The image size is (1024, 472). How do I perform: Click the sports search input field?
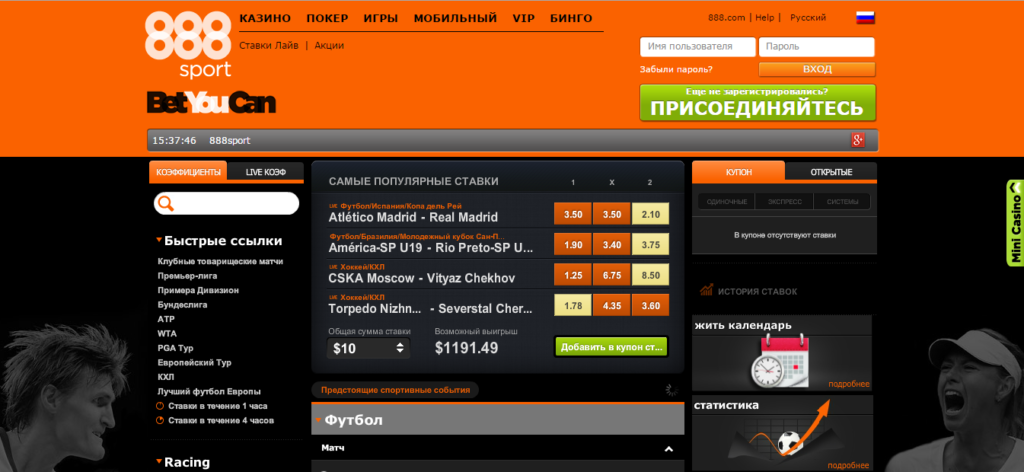point(226,204)
